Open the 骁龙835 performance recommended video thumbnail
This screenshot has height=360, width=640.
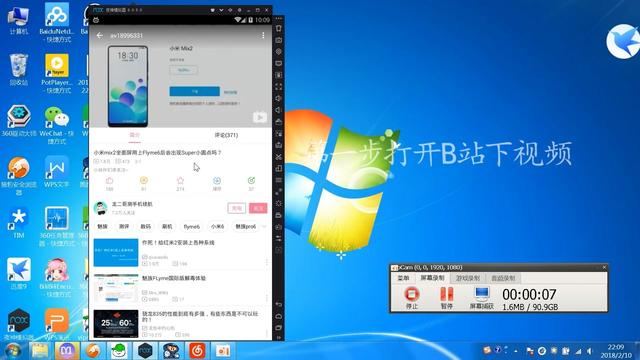coord(116,324)
